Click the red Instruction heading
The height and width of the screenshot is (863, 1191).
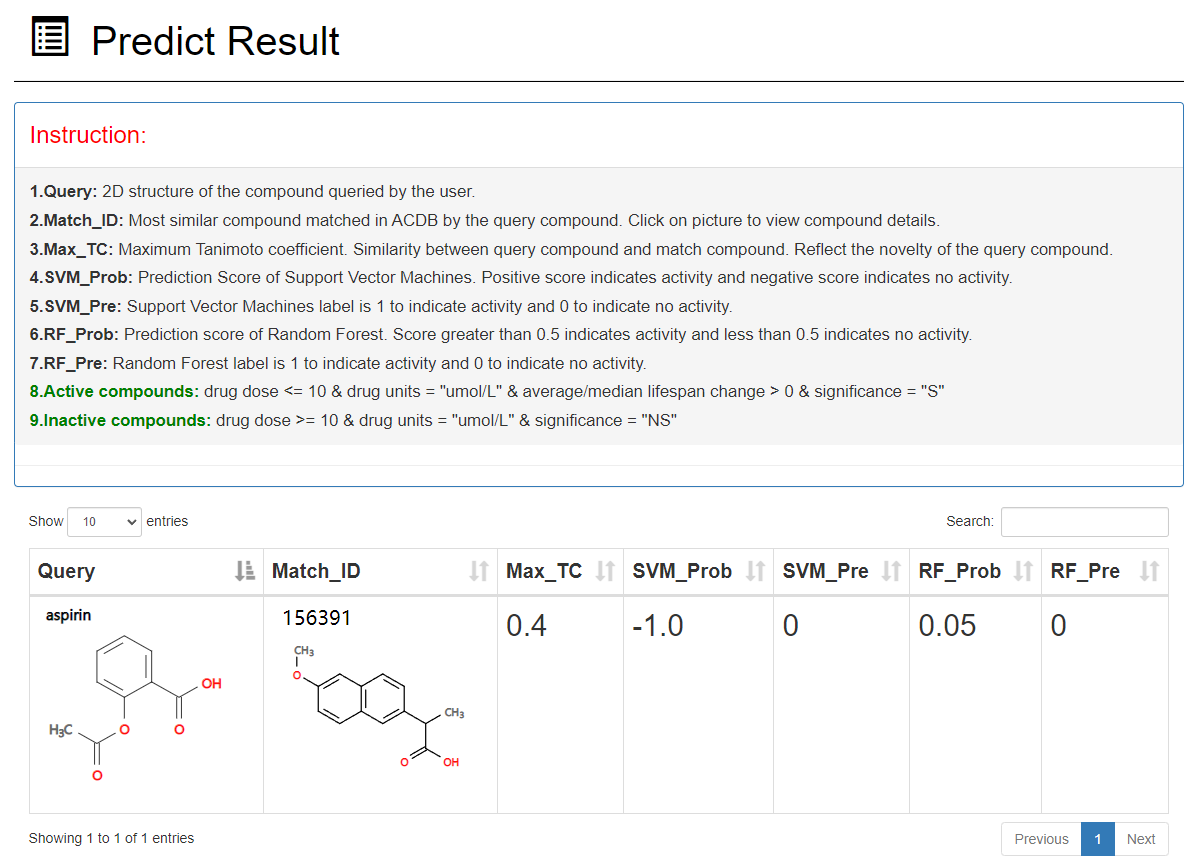(88, 135)
